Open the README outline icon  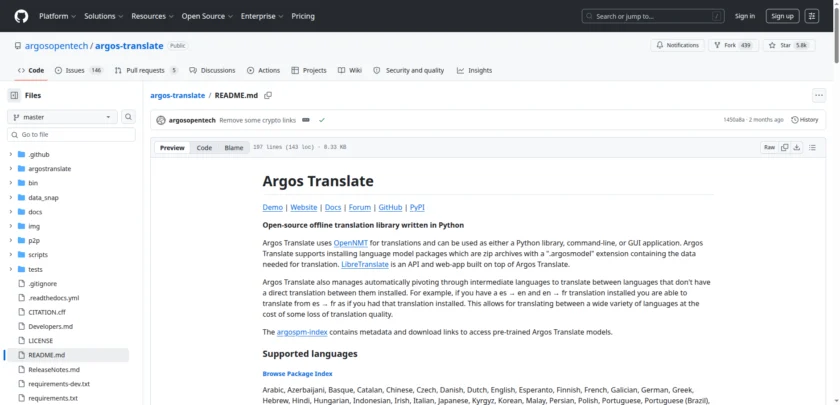tap(812, 147)
